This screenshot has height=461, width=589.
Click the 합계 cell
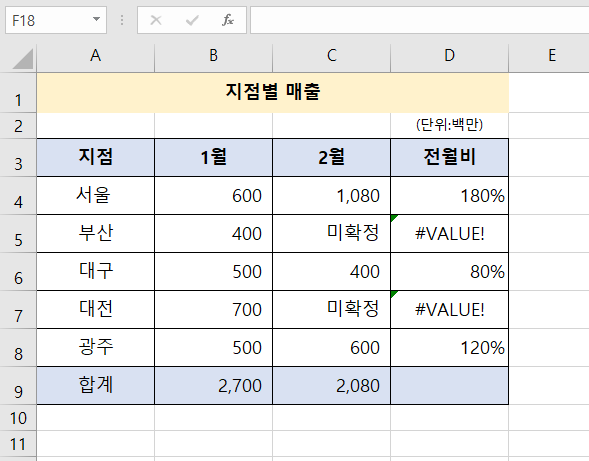(95, 385)
